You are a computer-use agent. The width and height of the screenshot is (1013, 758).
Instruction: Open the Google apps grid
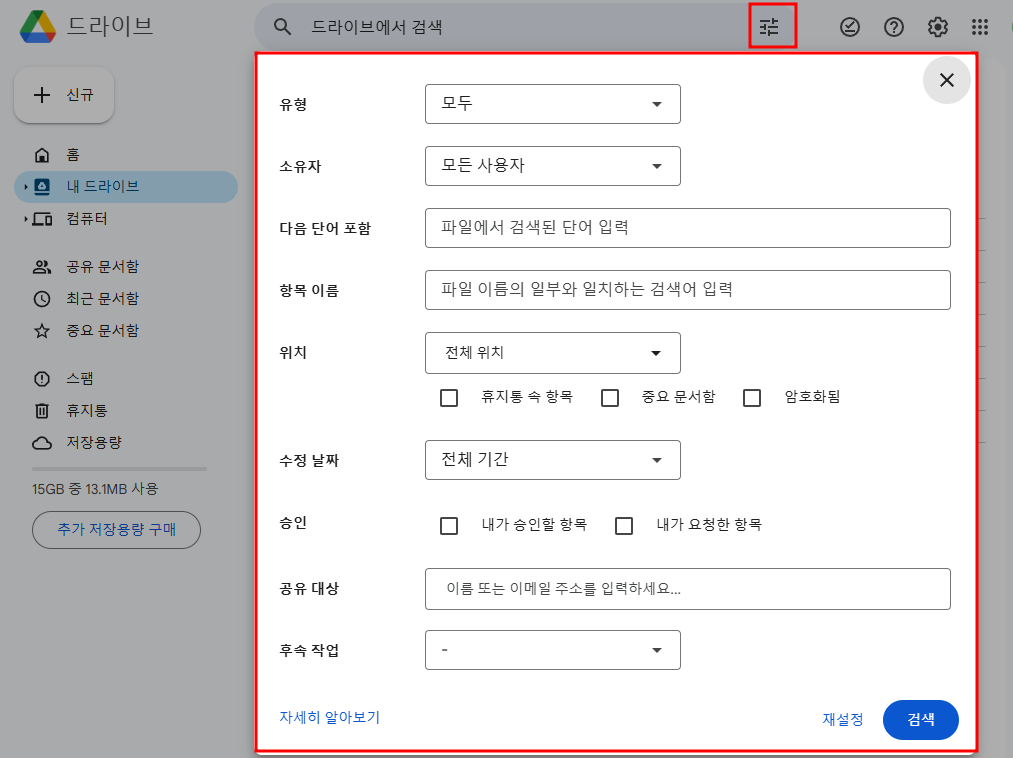pos(981,27)
